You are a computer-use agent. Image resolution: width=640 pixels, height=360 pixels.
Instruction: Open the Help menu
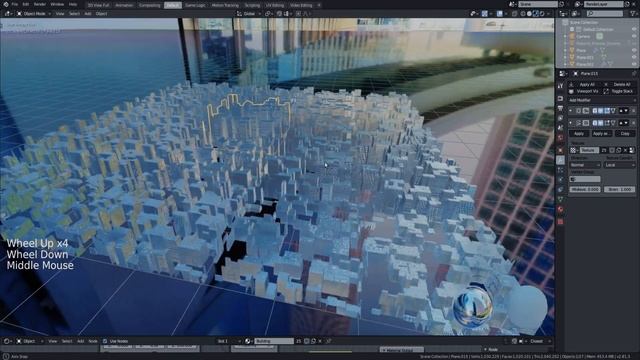coord(73,4)
